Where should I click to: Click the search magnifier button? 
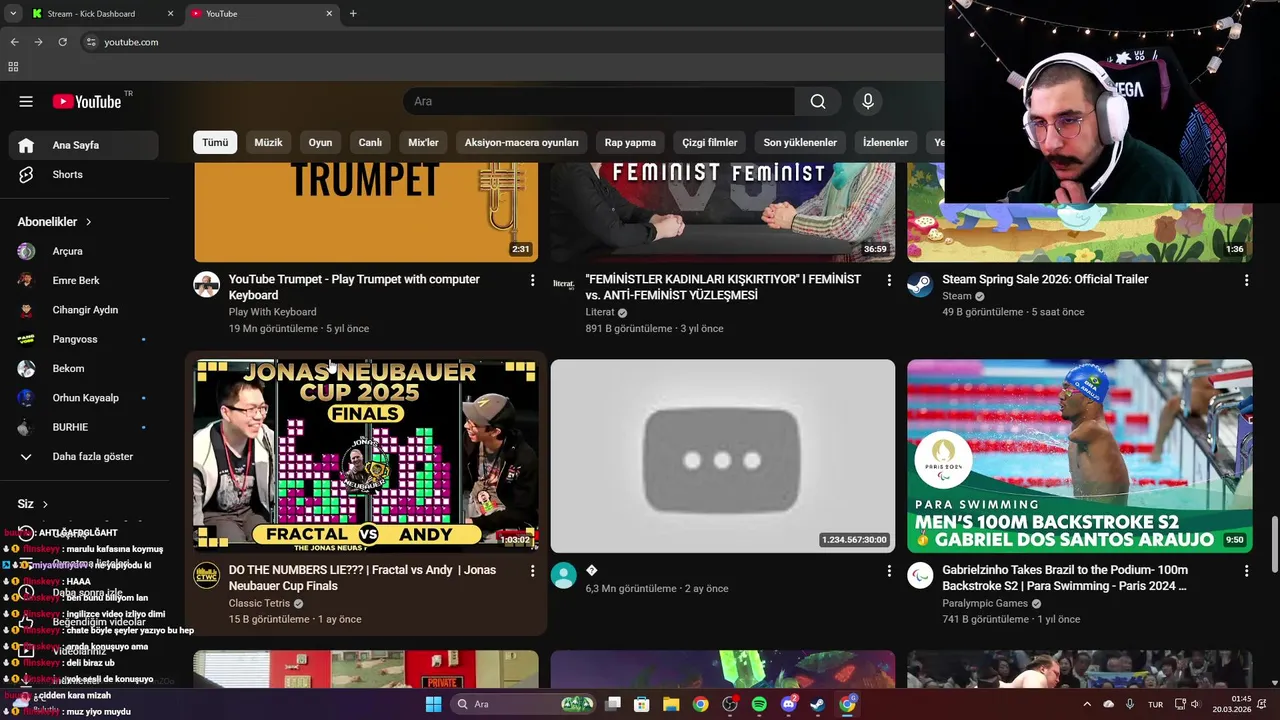[x=818, y=101]
